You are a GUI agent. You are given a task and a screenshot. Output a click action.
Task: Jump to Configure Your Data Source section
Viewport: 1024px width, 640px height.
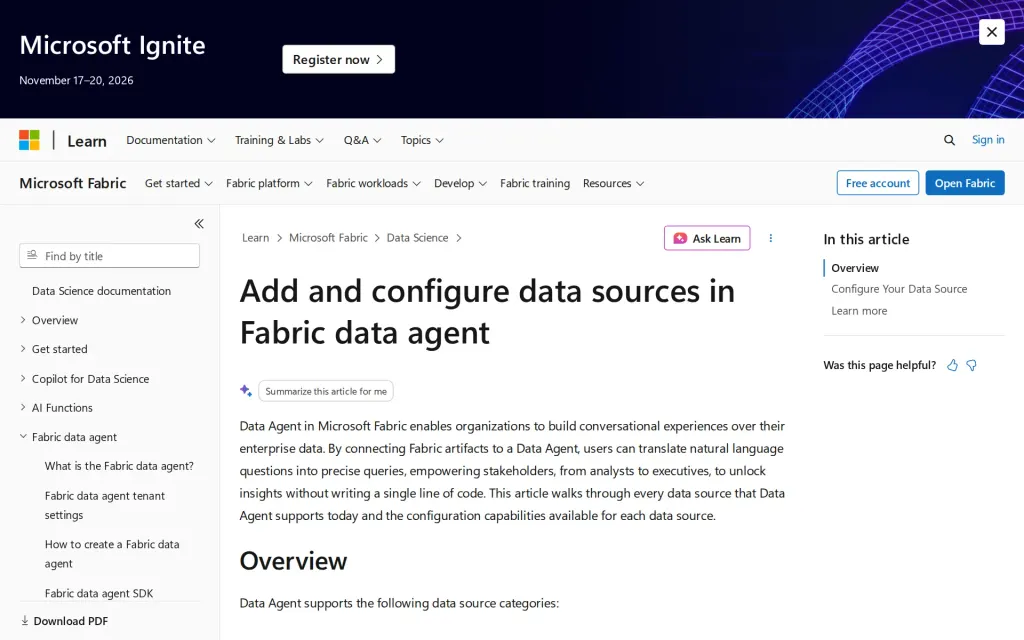tap(899, 289)
